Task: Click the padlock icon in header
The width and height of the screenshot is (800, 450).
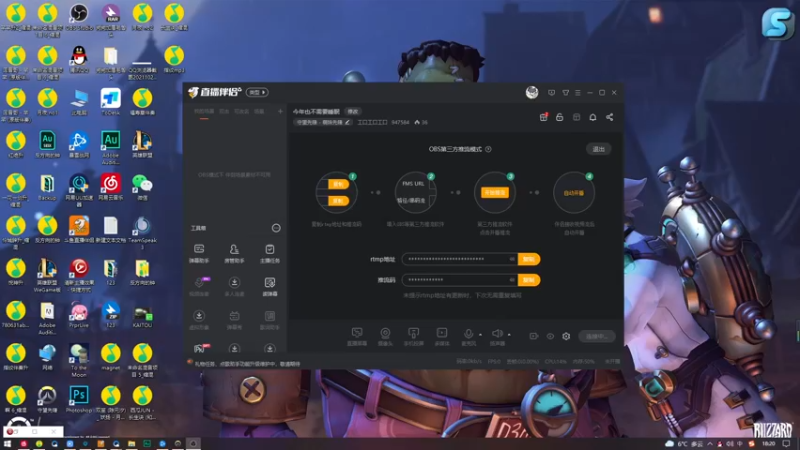Action: [560, 117]
